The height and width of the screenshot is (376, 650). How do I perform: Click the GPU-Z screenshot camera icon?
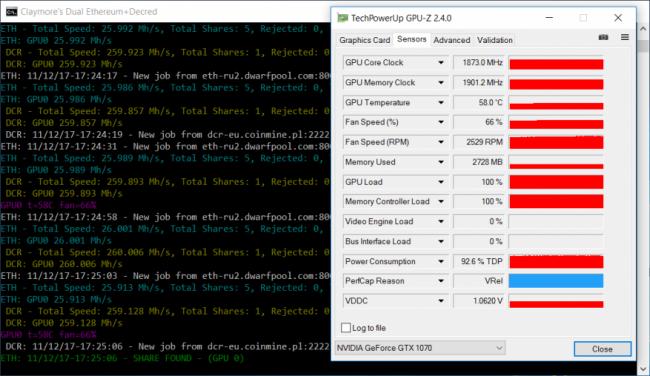coord(603,37)
